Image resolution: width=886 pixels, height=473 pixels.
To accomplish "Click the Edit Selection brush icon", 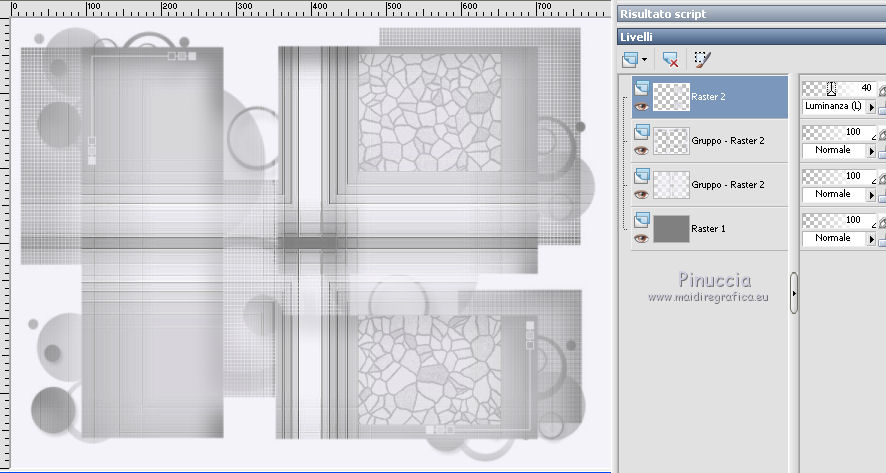I will pos(702,59).
